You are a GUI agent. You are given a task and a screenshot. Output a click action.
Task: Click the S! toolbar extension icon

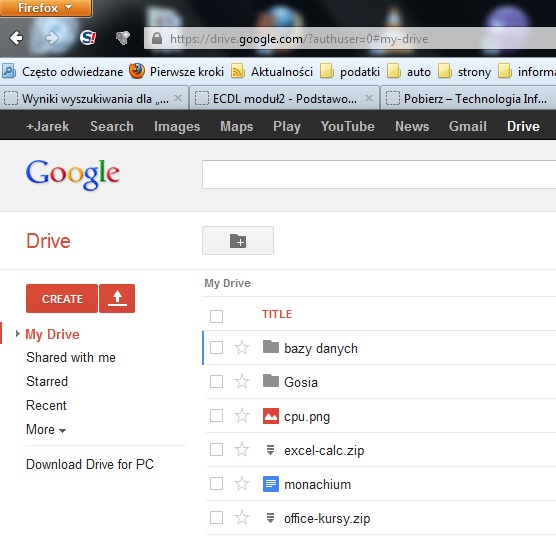88,38
